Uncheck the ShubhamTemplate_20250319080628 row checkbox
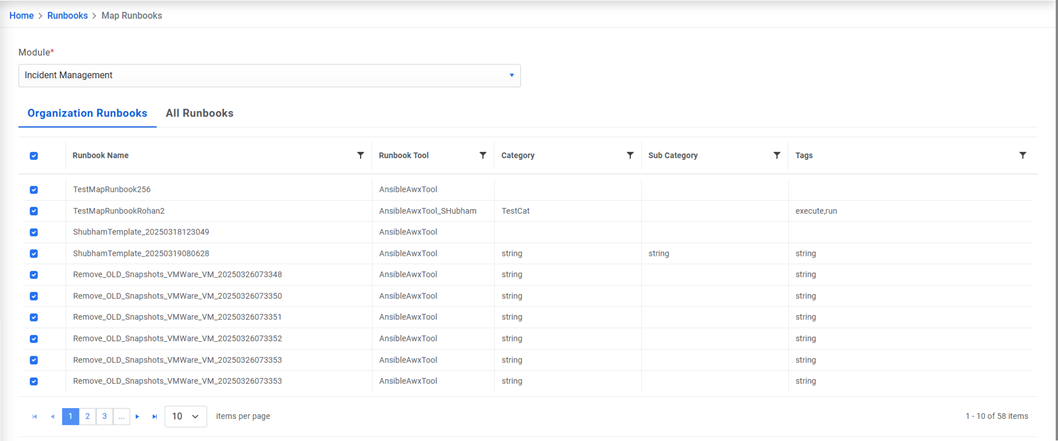This screenshot has width=1058, height=441. (x=34, y=254)
